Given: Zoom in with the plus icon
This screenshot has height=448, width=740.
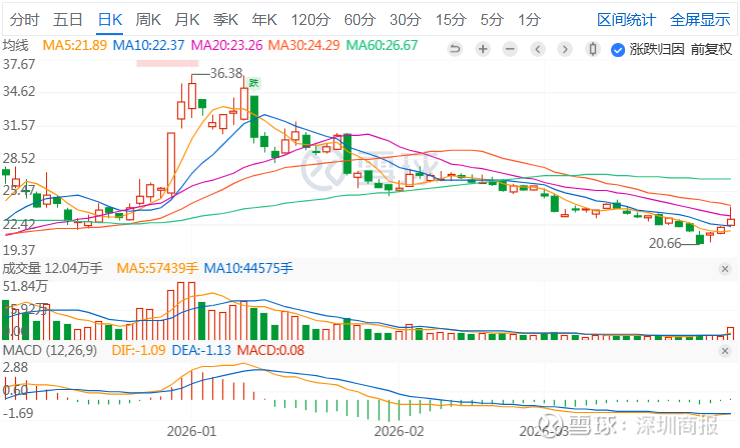Looking at the screenshot, I should [483, 48].
